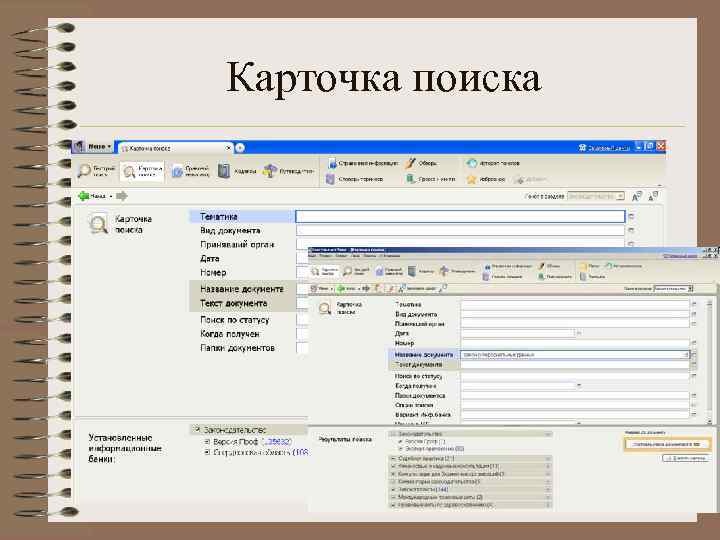Screen dimensions: 720x540
Task: Click Обзоры icon in front window toolbar
Action: point(542,266)
